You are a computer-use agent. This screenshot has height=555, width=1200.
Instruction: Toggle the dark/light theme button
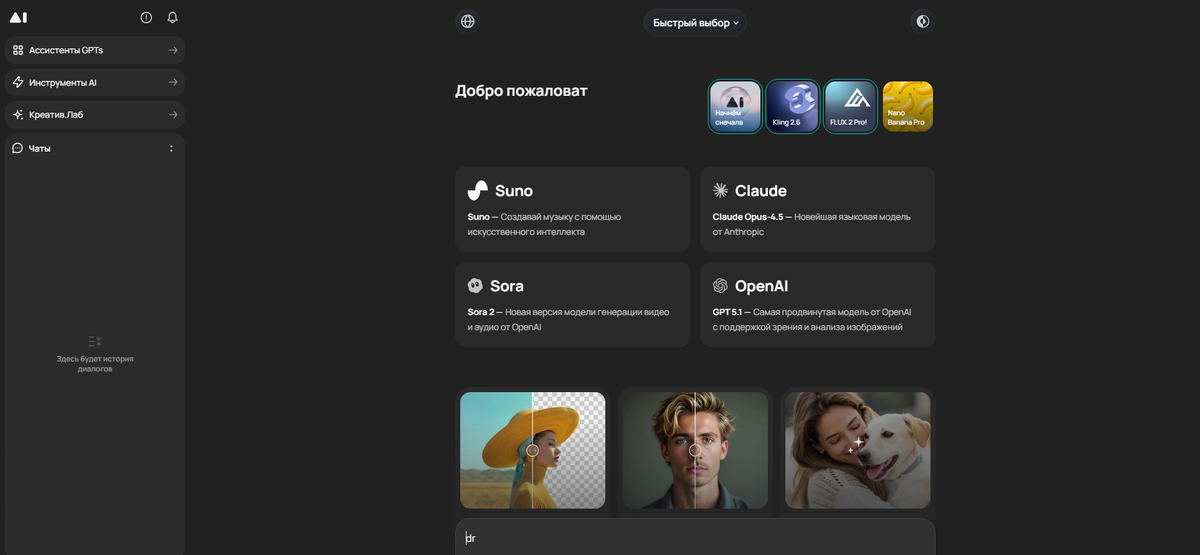(922, 21)
